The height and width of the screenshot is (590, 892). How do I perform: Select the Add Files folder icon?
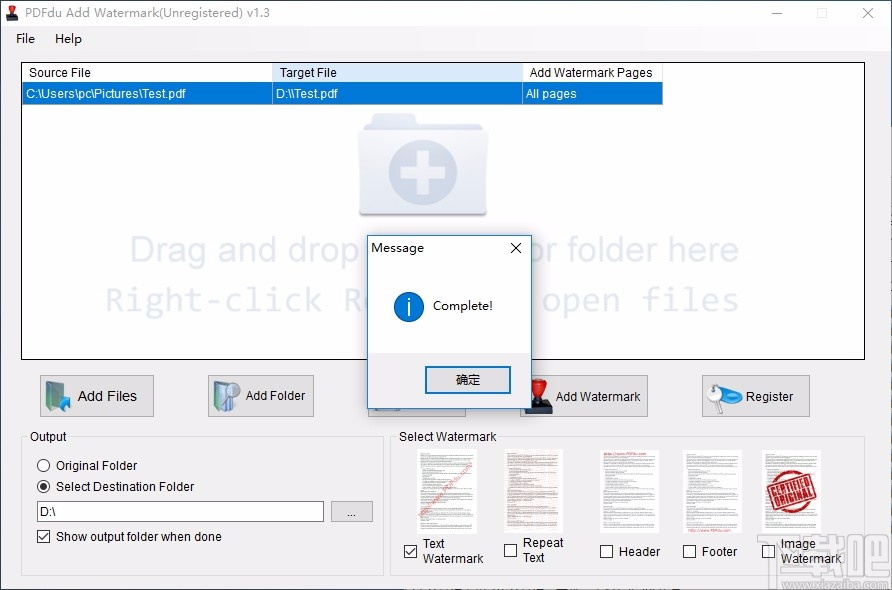point(56,396)
